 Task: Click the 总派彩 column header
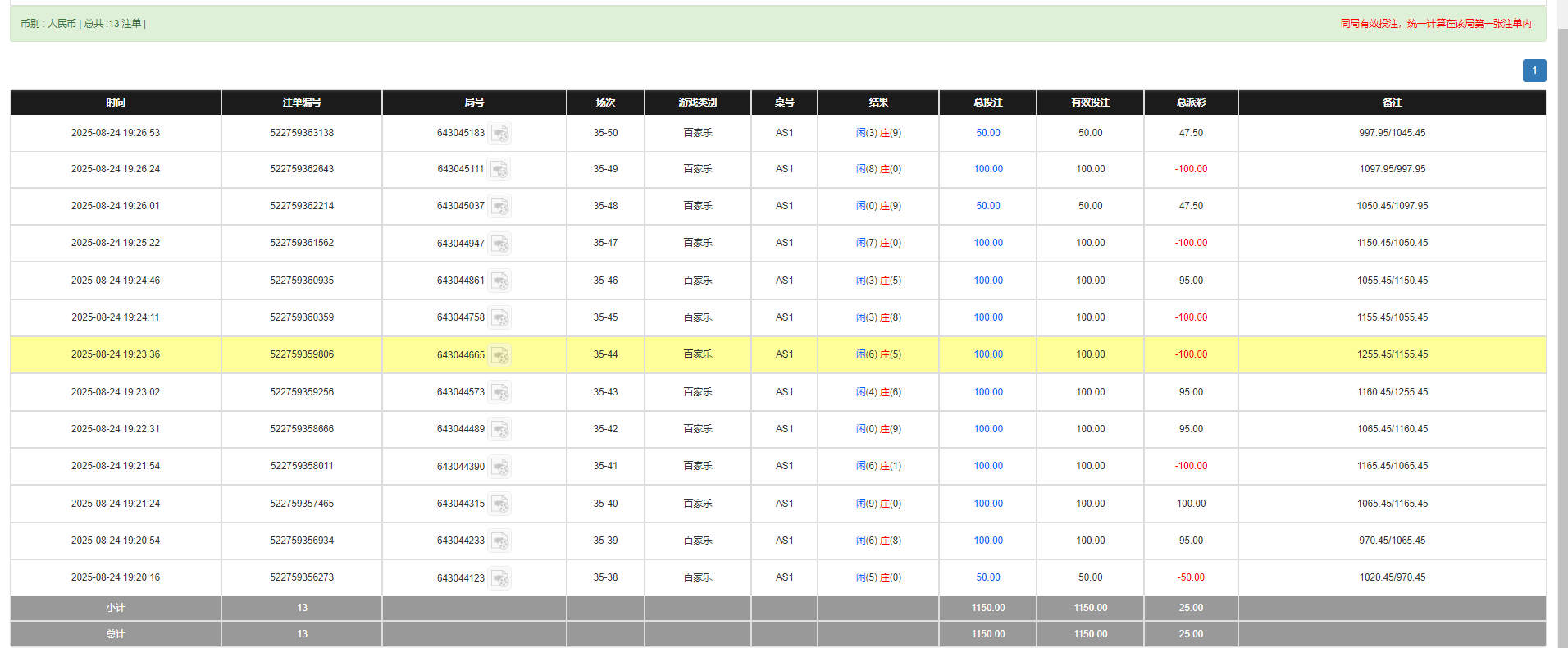click(1191, 103)
